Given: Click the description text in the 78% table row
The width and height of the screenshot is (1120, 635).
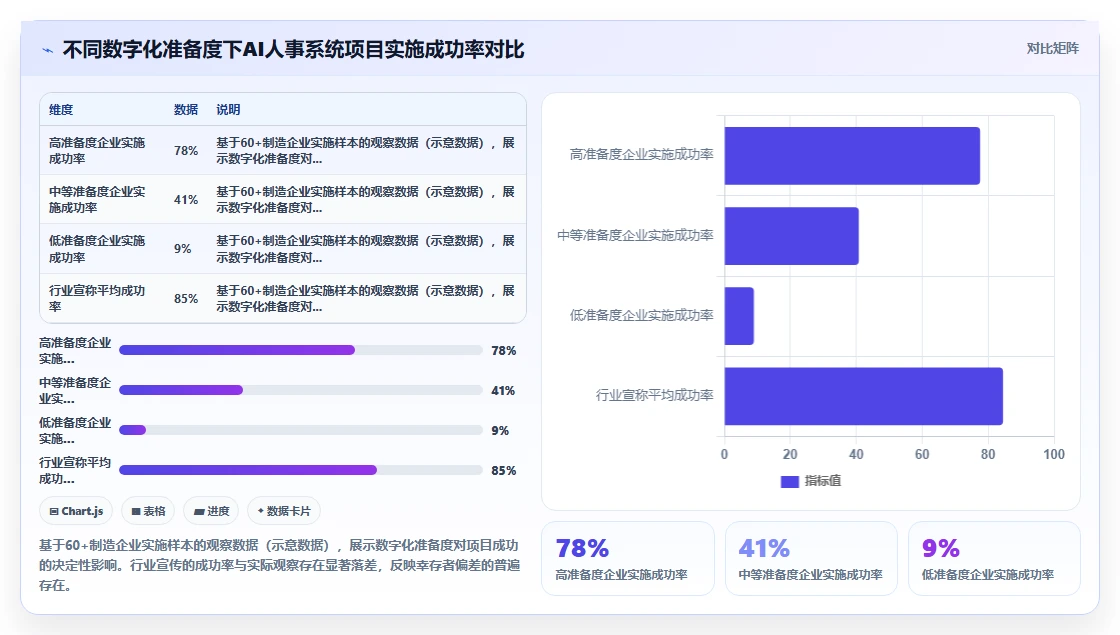Looking at the screenshot, I should pyautogui.click(x=365, y=151).
